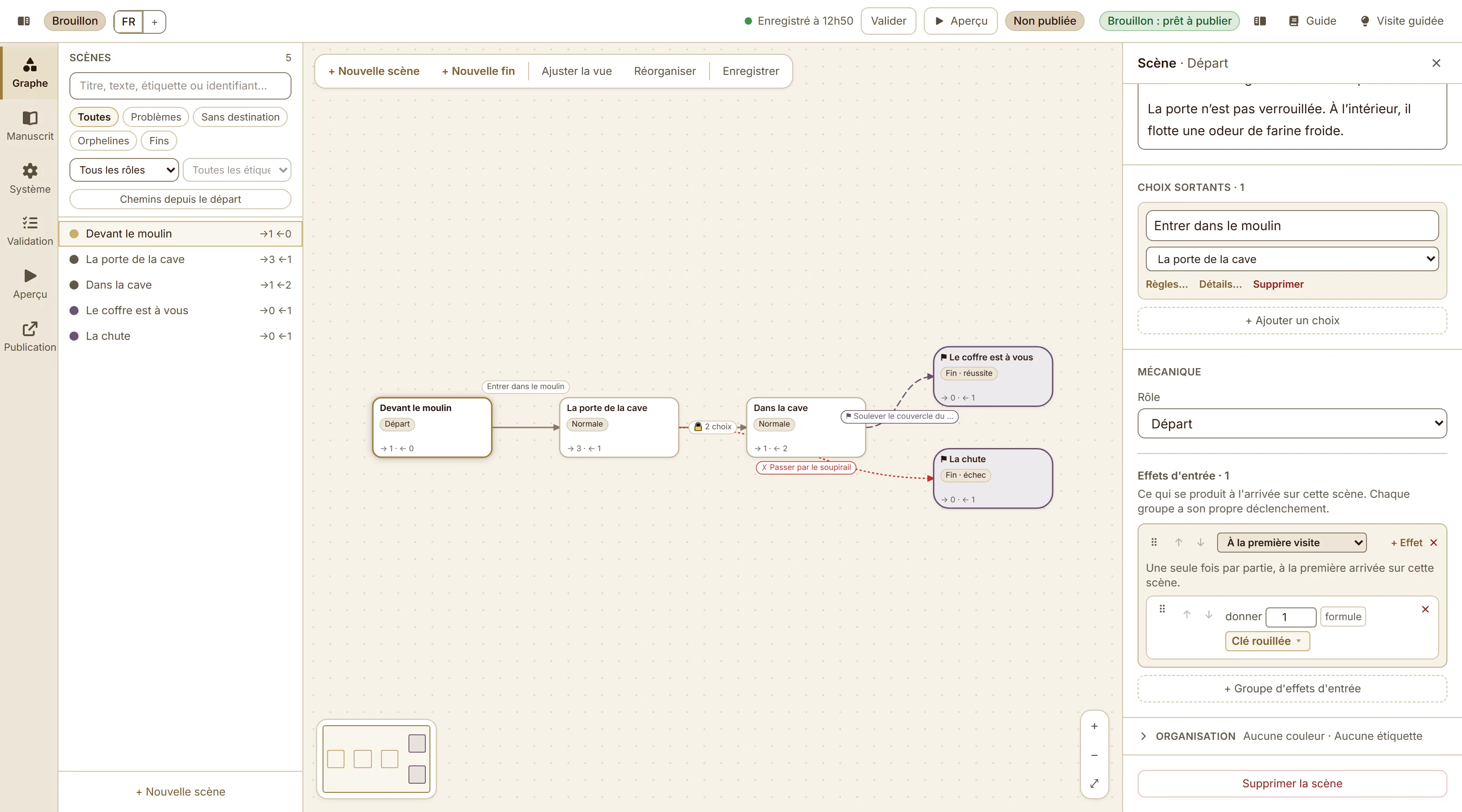Click Ajuster la vue
1462x812 pixels.
pos(577,71)
